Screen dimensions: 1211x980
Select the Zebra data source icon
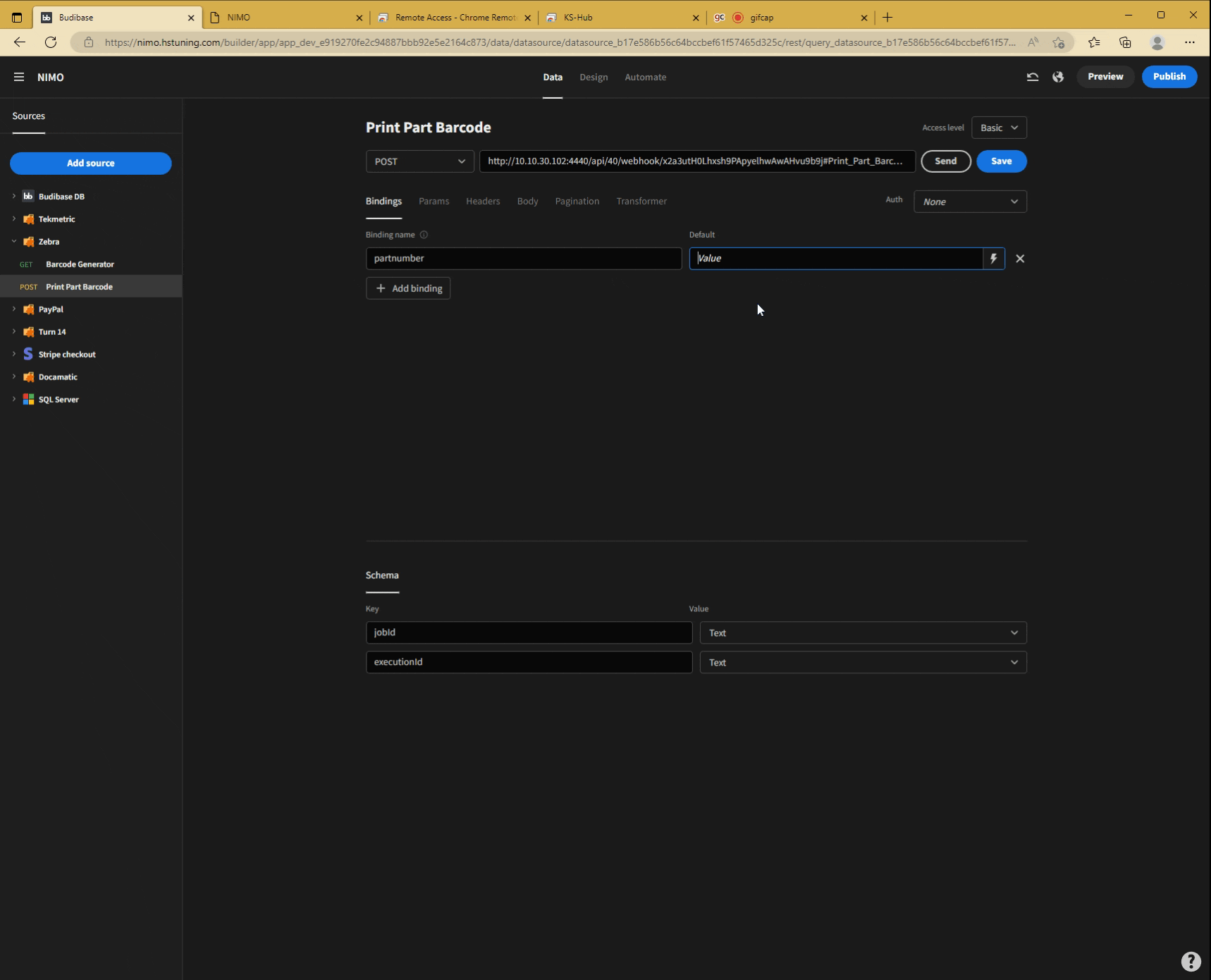pos(28,241)
